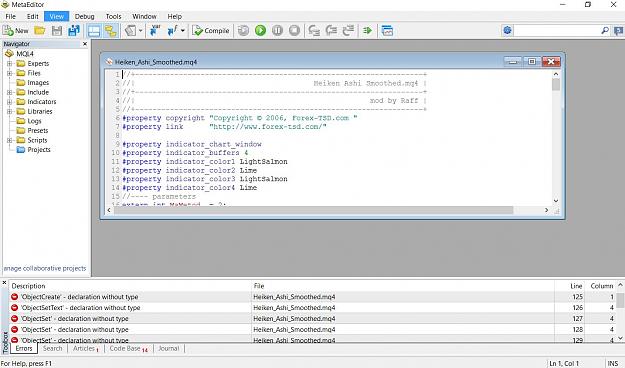Expand the Files folder
Screen dimensions: 625x368
pyautogui.click(x=10, y=73)
